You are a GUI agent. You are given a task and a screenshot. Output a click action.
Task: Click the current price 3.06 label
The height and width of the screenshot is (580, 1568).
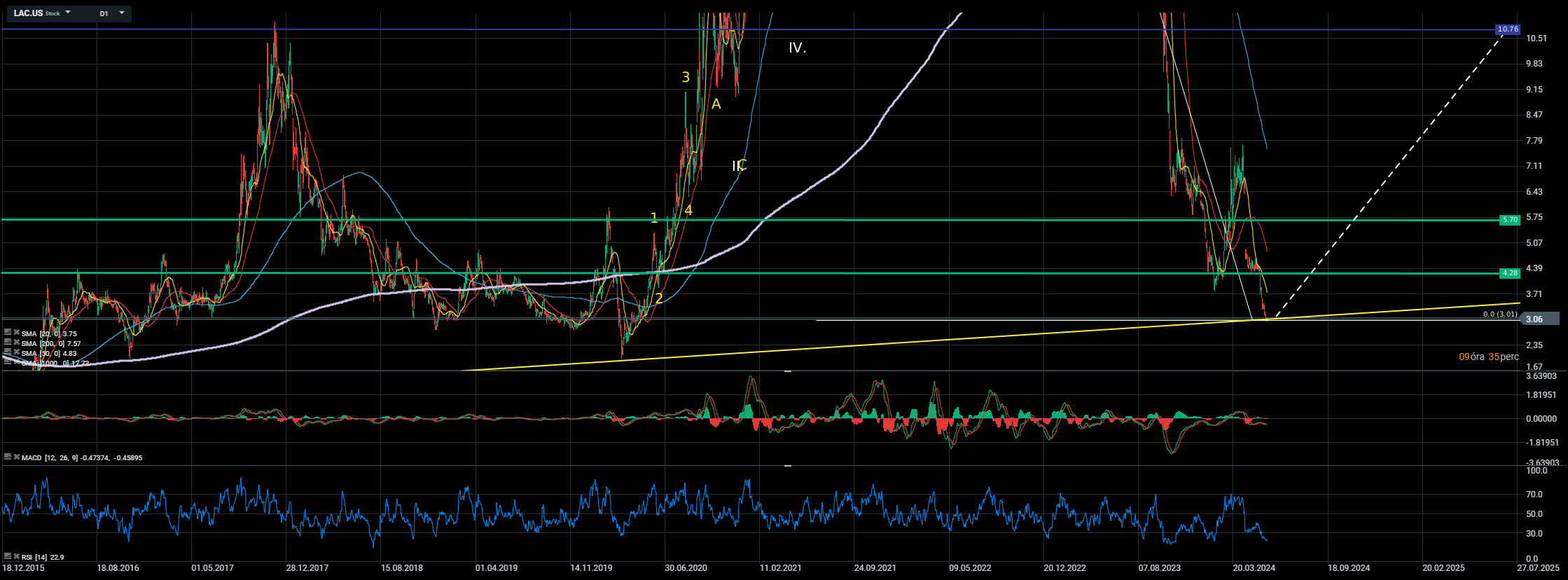(x=1534, y=319)
